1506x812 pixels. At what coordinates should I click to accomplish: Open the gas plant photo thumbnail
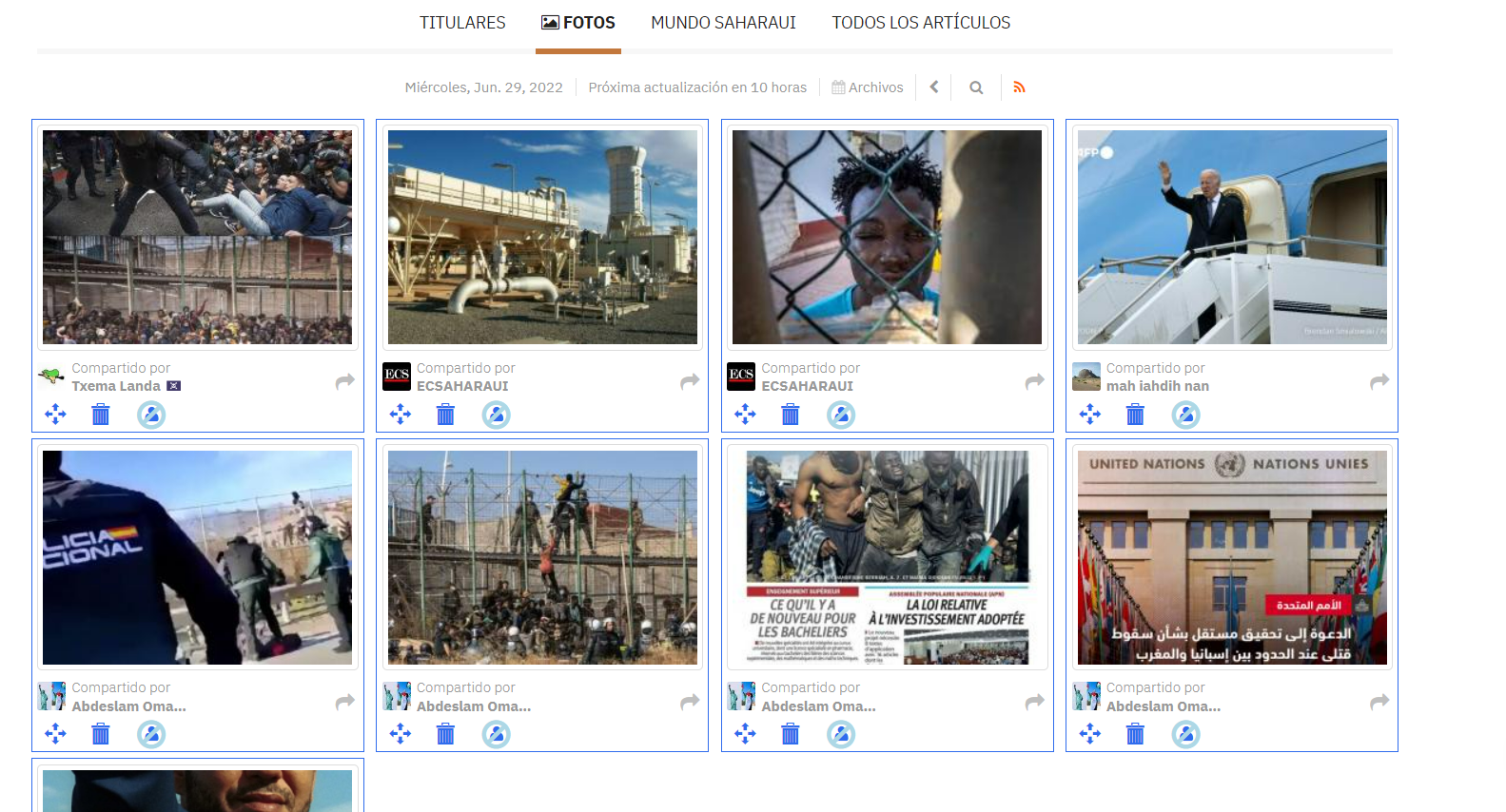pyautogui.click(x=542, y=237)
